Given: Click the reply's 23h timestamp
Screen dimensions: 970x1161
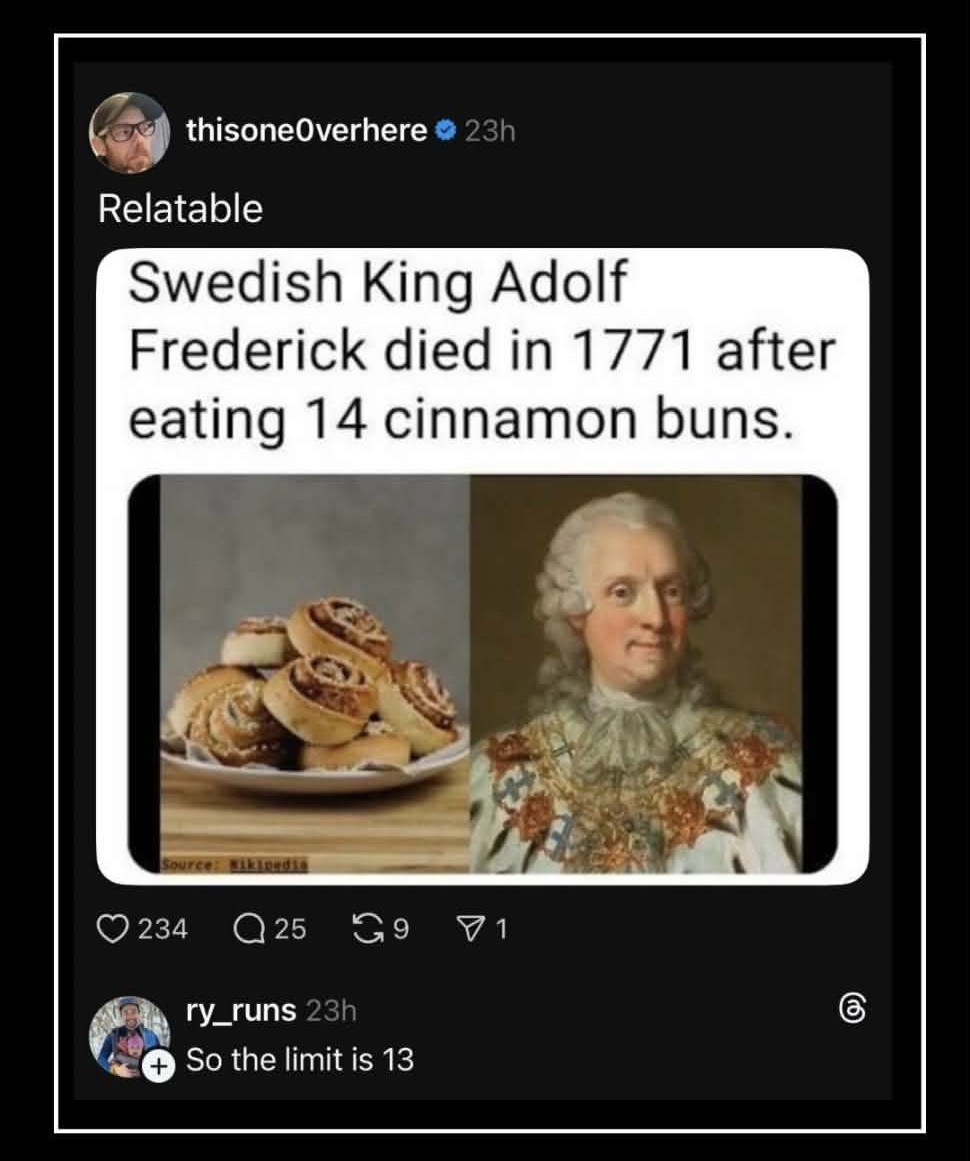Looking at the screenshot, I should 330,1011.
